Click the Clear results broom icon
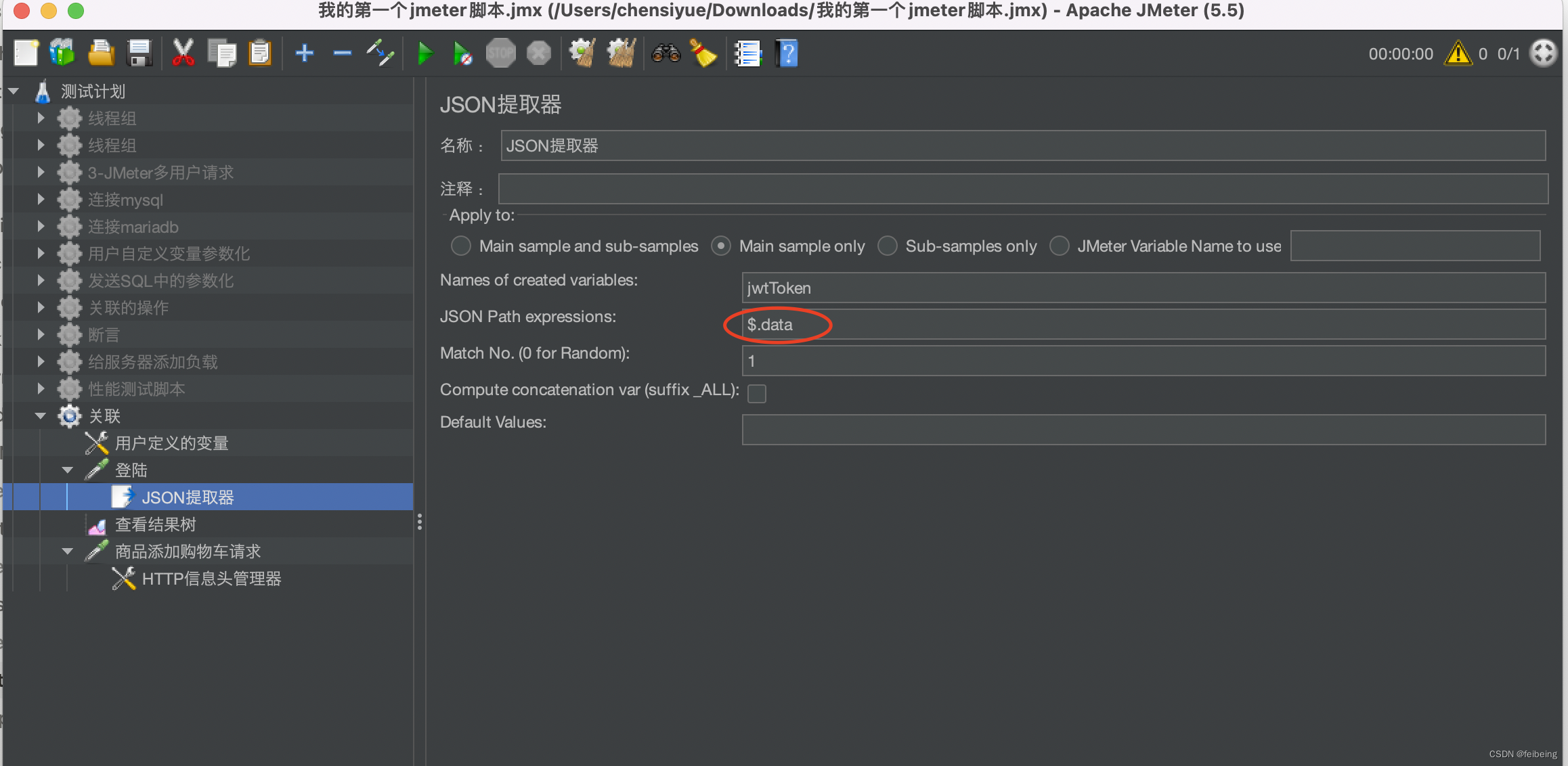Viewport: 1568px width, 766px height. [x=582, y=53]
